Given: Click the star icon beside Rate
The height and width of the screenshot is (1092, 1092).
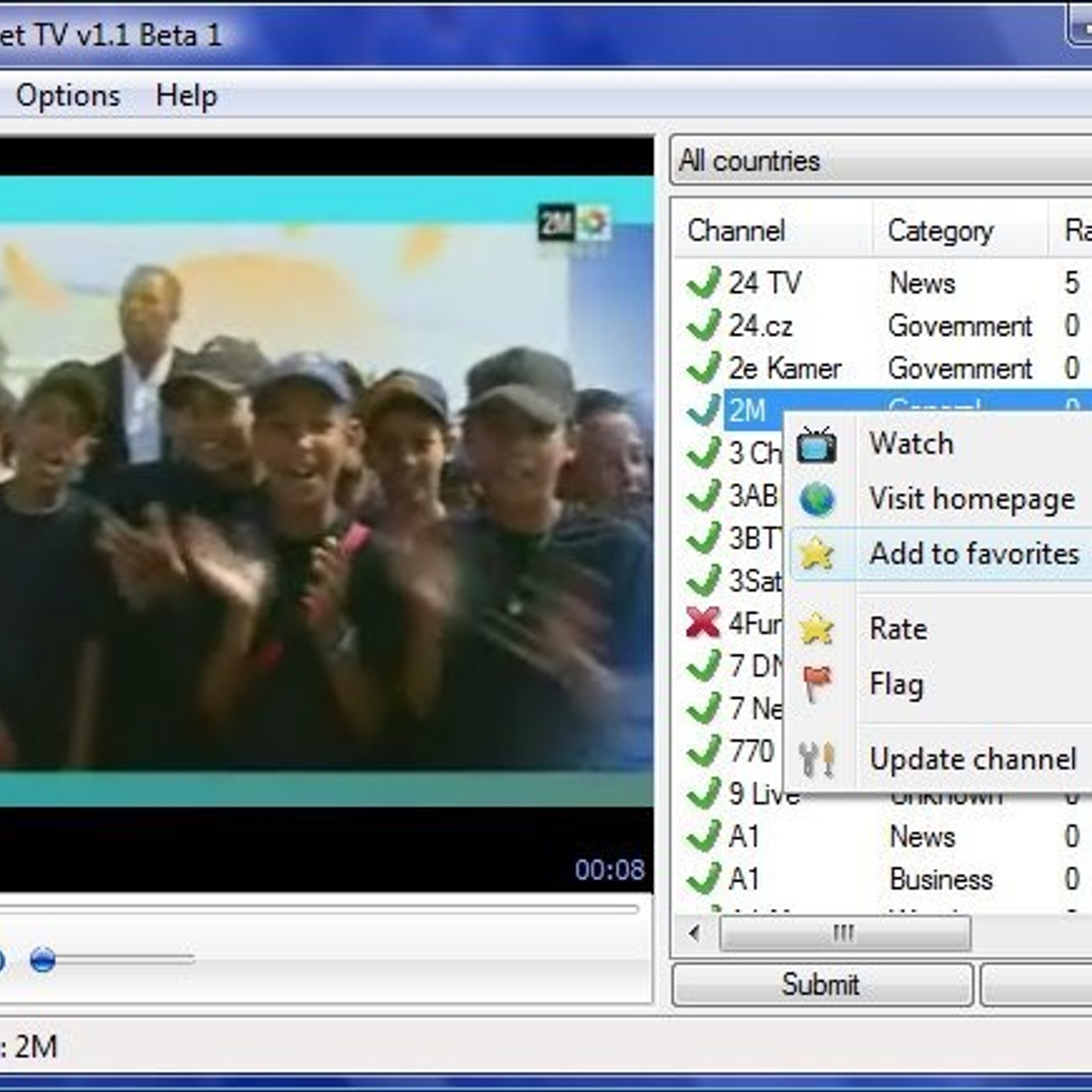Looking at the screenshot, I should pos(816,628).
